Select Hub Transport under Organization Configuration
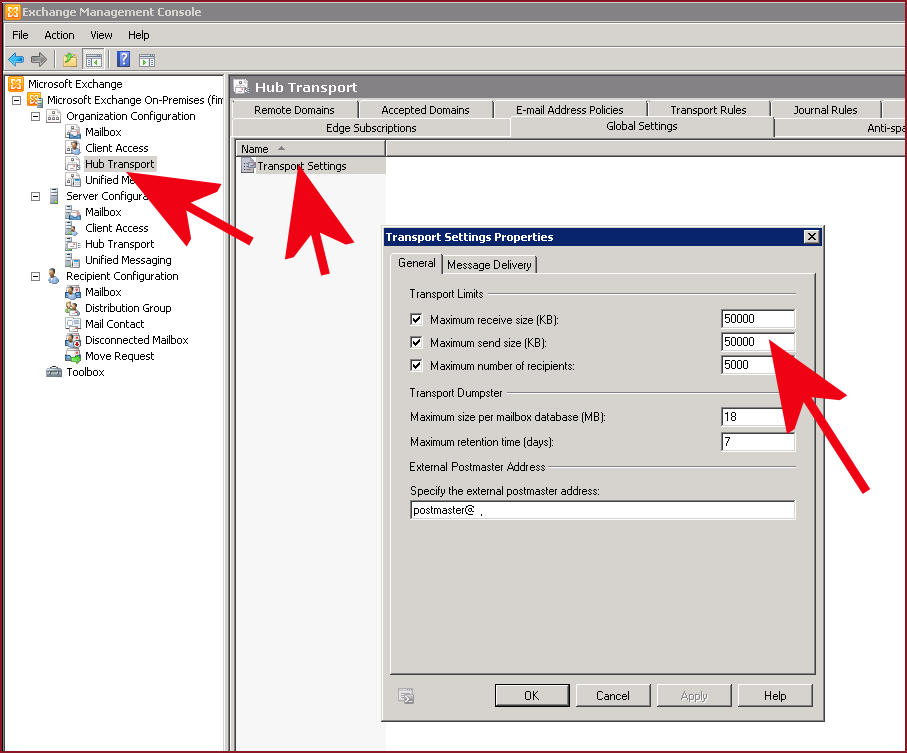Image resolution: width=907 pixels, height=753 pixels. pos(120,164)
